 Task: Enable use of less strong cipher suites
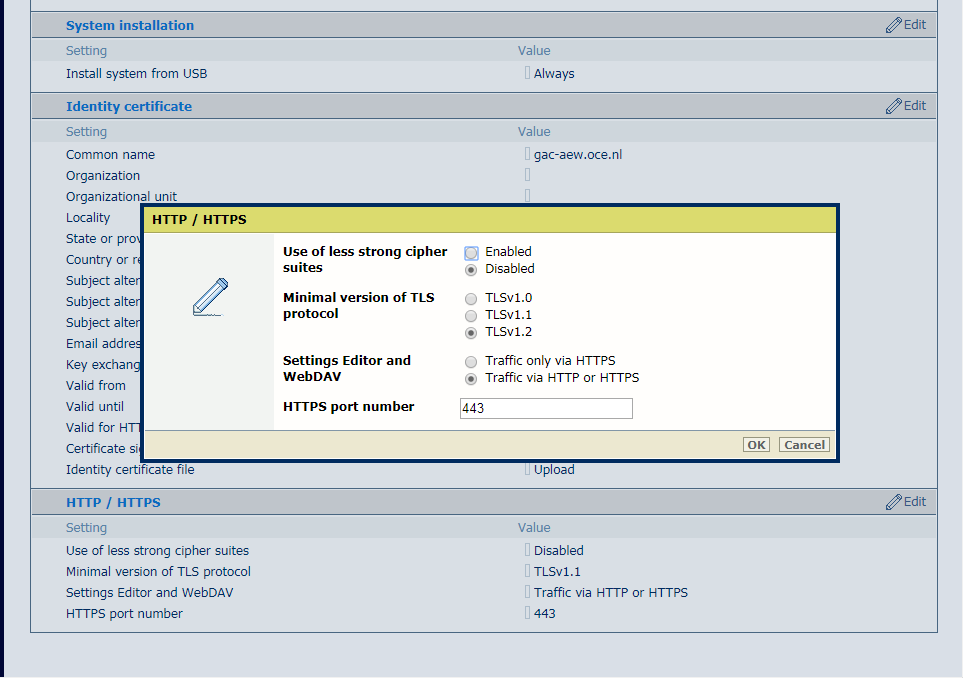point(471,253)
